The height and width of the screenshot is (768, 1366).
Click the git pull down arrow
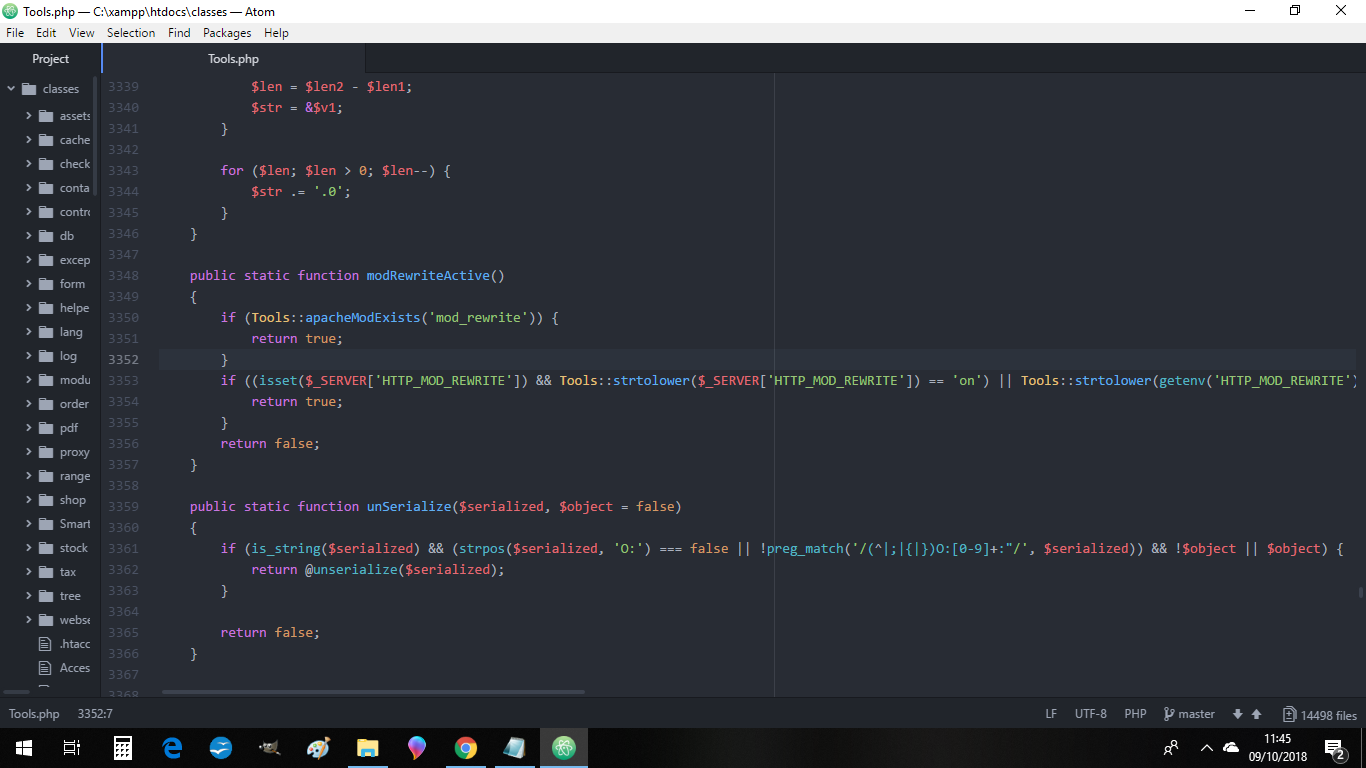pyautogui.click(x=1238, y=714)
